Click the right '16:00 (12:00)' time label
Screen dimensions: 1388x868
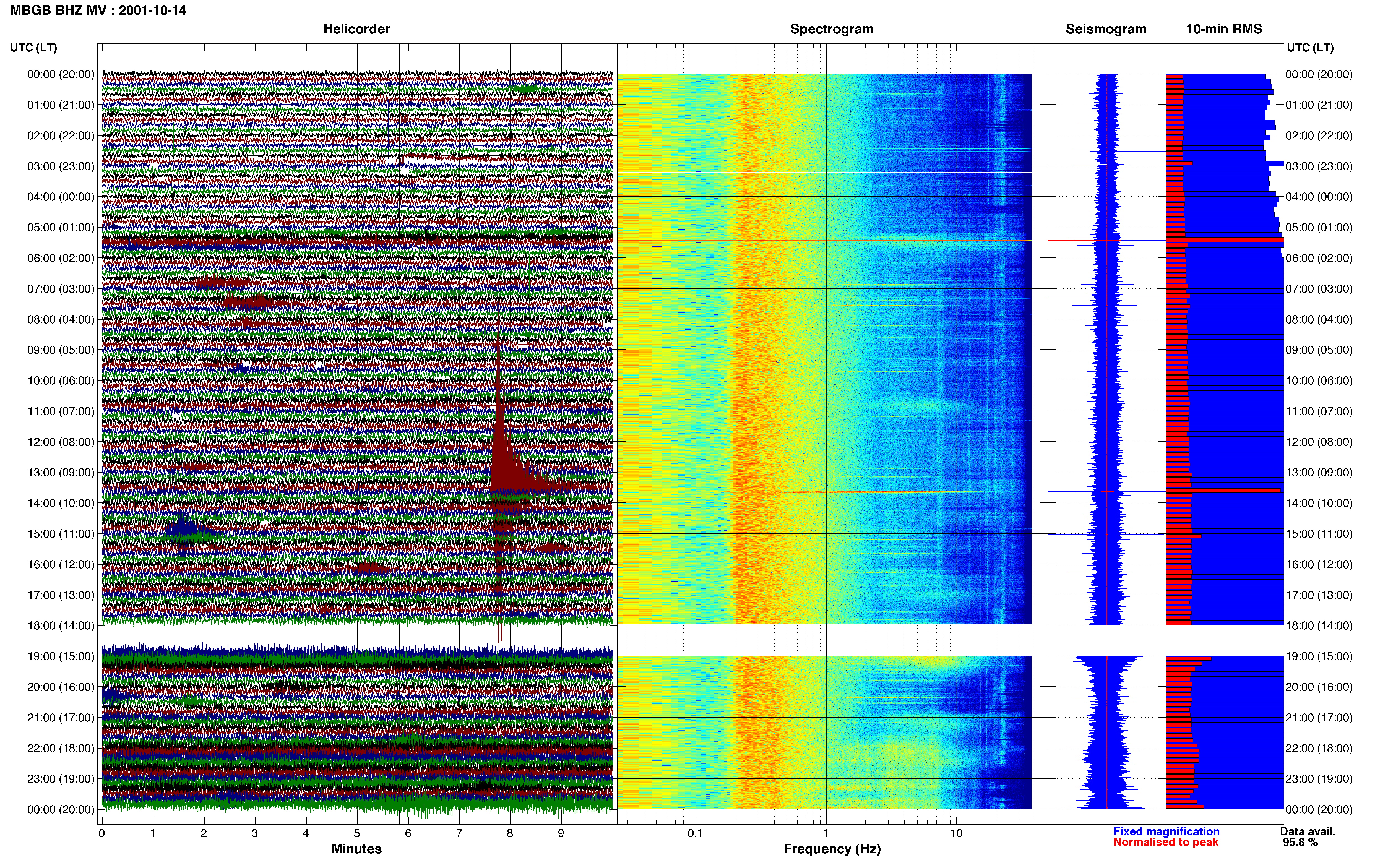click(1319, 564)
